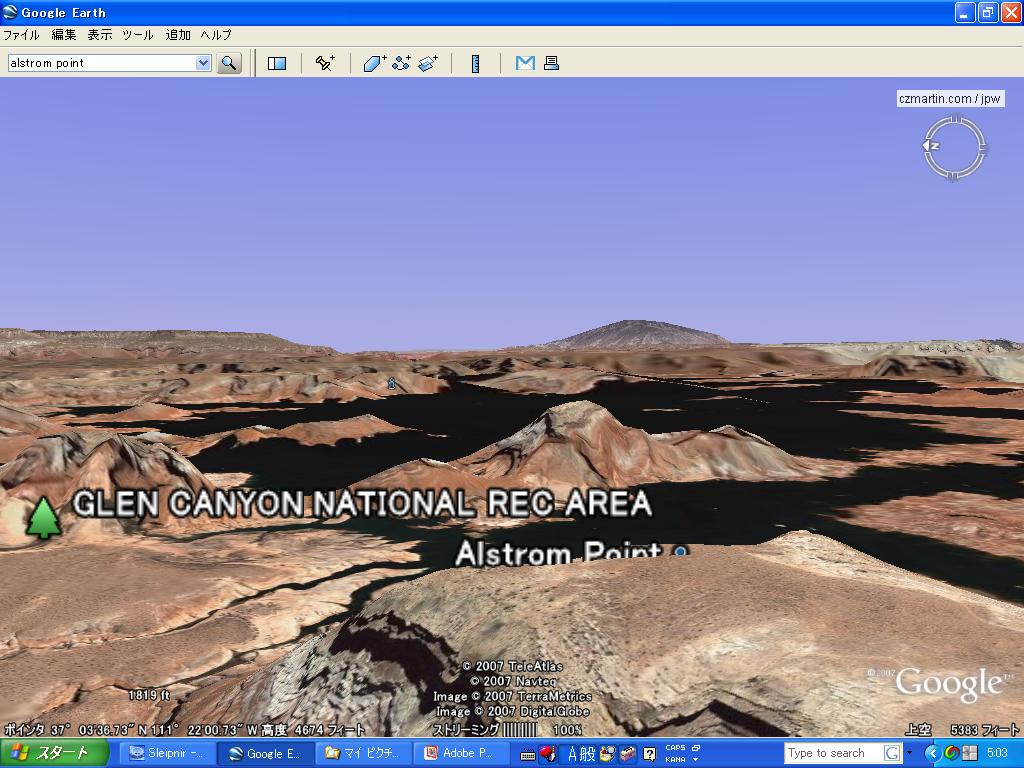The image size is (1024, 768).
Task: Click the IME tools toolbox icon
Action: click(x=628, y=754)
